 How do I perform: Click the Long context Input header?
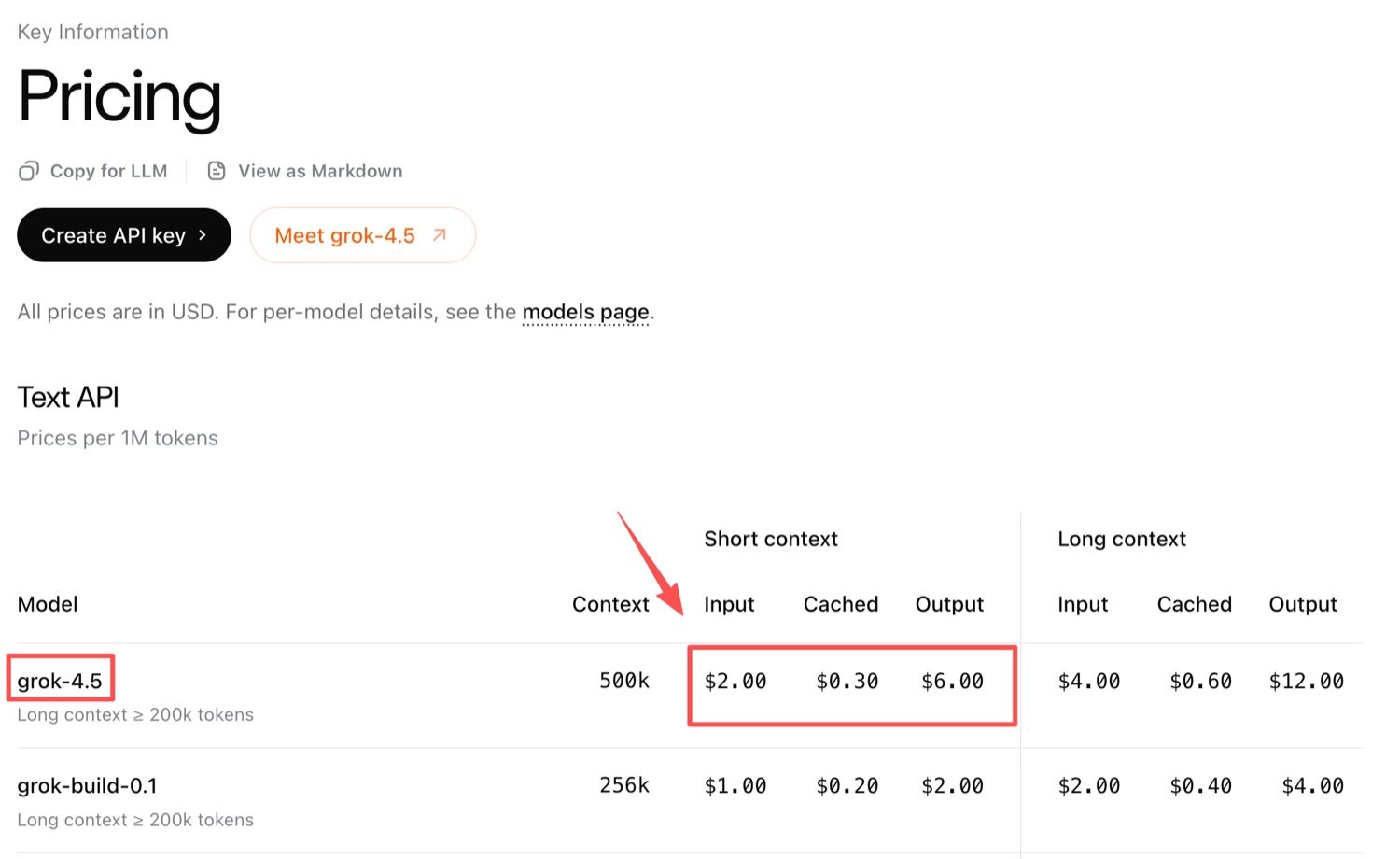[x=1083, y=604]
